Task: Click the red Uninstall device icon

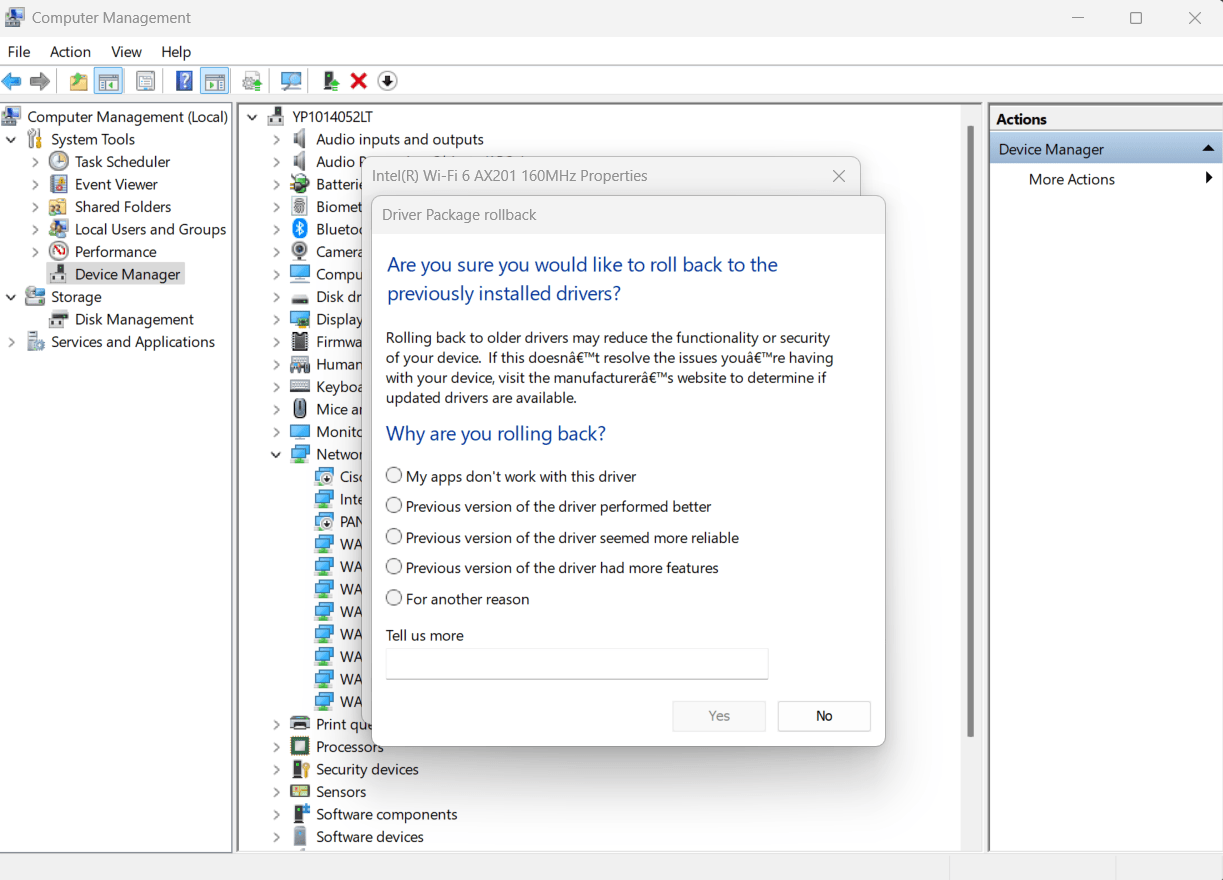Action: (x=359, y=81)
